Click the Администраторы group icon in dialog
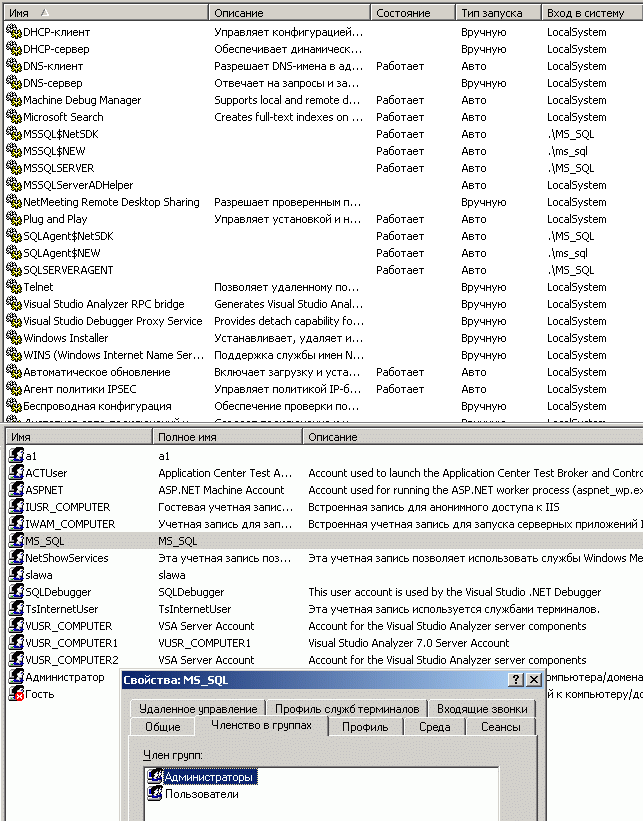The width and height of the screenshot is (643, 821). [154, 776]
